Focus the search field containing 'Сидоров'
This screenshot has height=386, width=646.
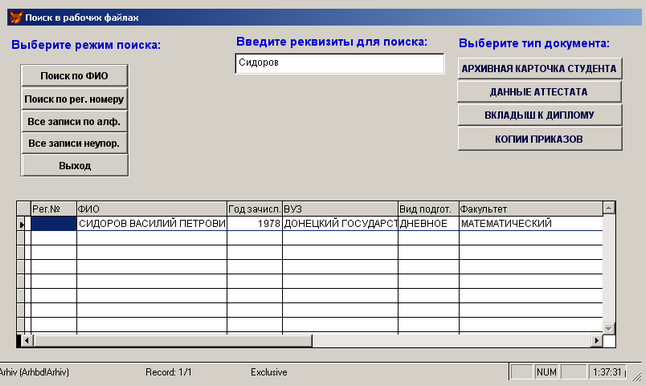click(339, 63)
